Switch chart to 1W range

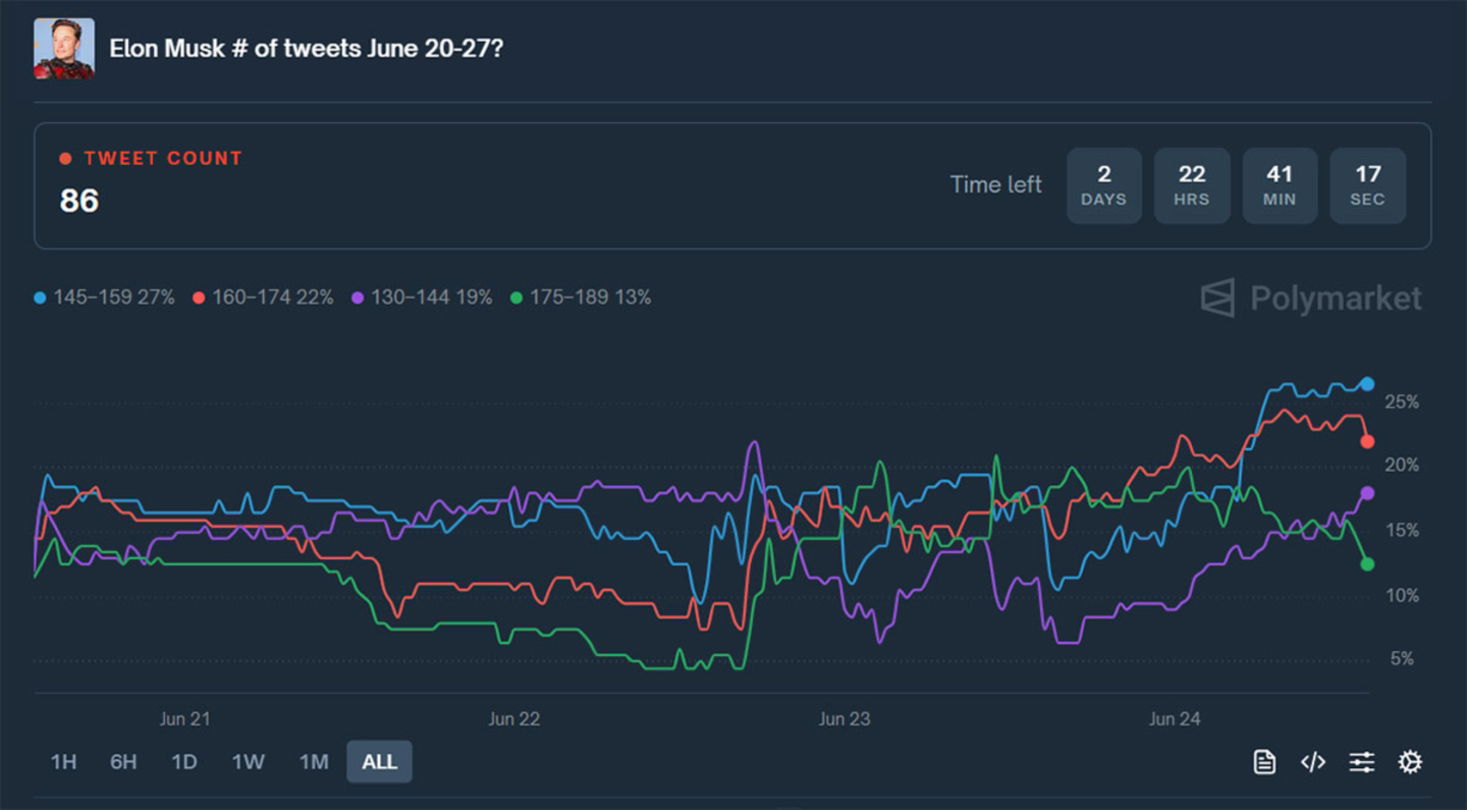click(x=248, y=762)
